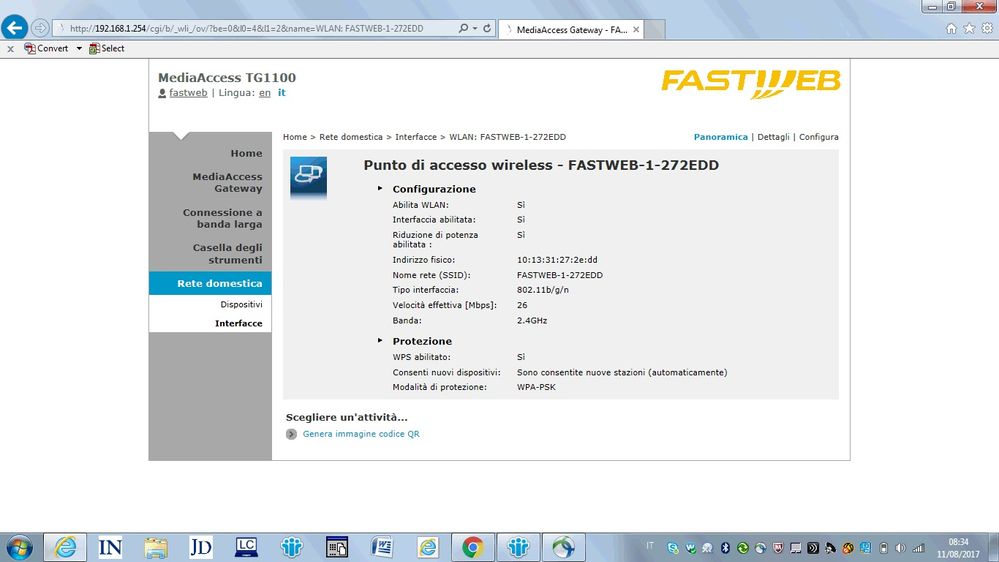
Task: Click the wireless access point icon
Action: click(308, 177)
